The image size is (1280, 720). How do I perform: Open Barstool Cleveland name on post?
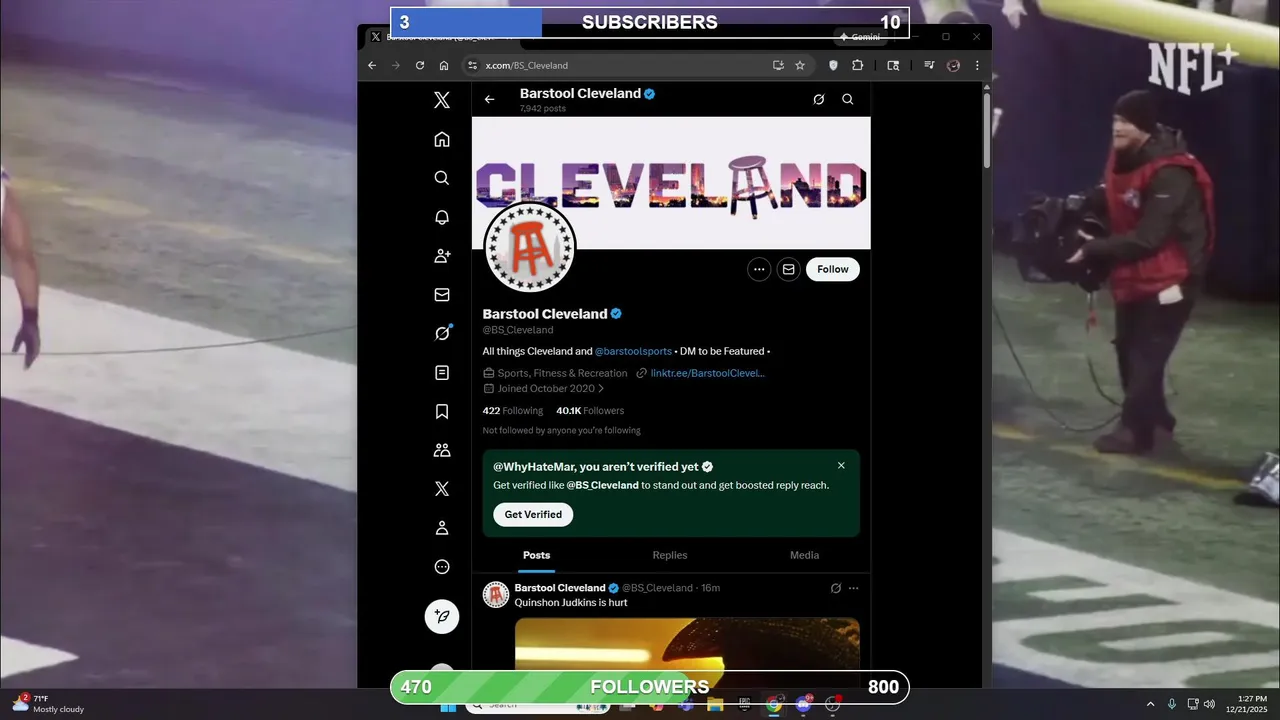560,588
